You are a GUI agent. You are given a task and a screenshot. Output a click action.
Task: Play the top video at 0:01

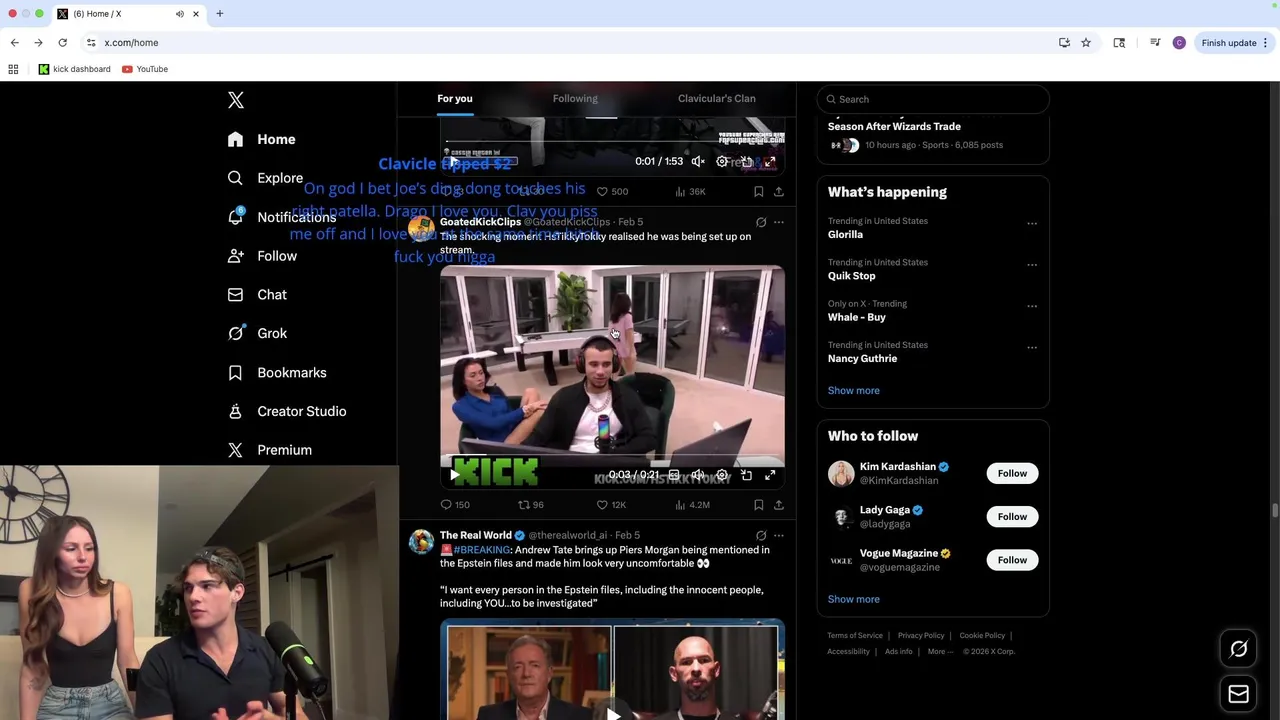[x=455, y=161]
